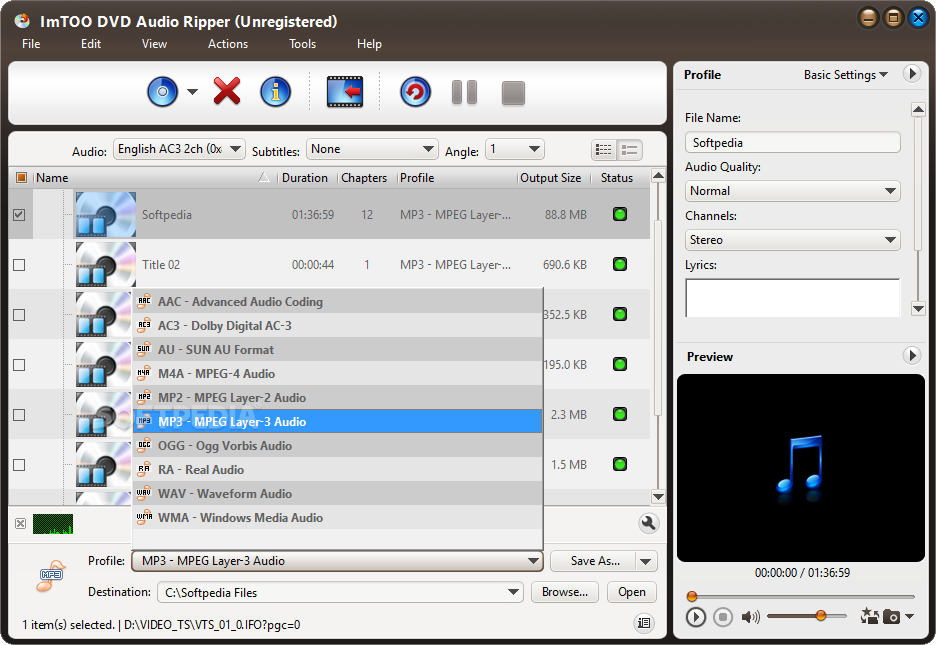Open the disc icon's dropdown arrow
The height and width of the screenshot is (645, 936).
192,92
